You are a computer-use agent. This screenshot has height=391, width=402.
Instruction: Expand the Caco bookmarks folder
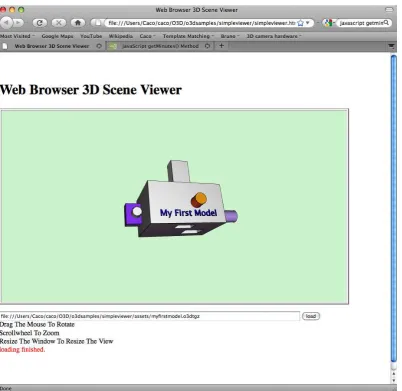point(147,36)
